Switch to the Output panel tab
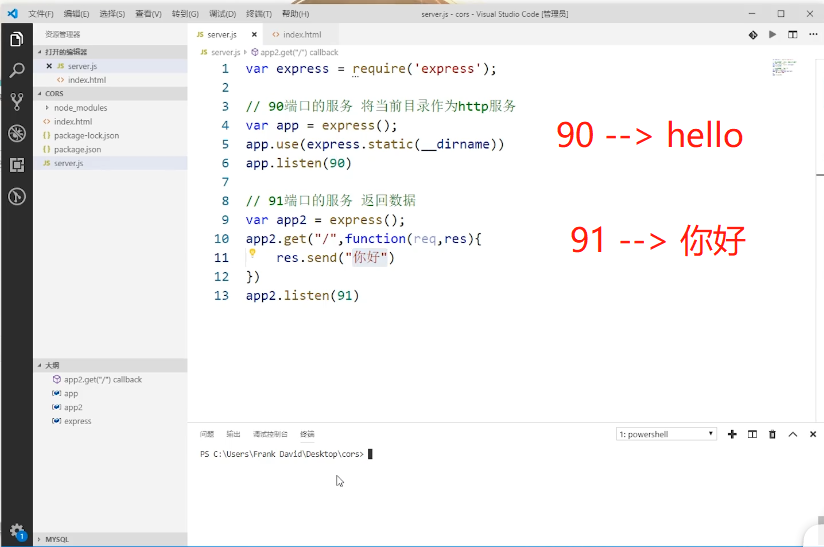Screen dimensions: 824x547 point(233,434)
